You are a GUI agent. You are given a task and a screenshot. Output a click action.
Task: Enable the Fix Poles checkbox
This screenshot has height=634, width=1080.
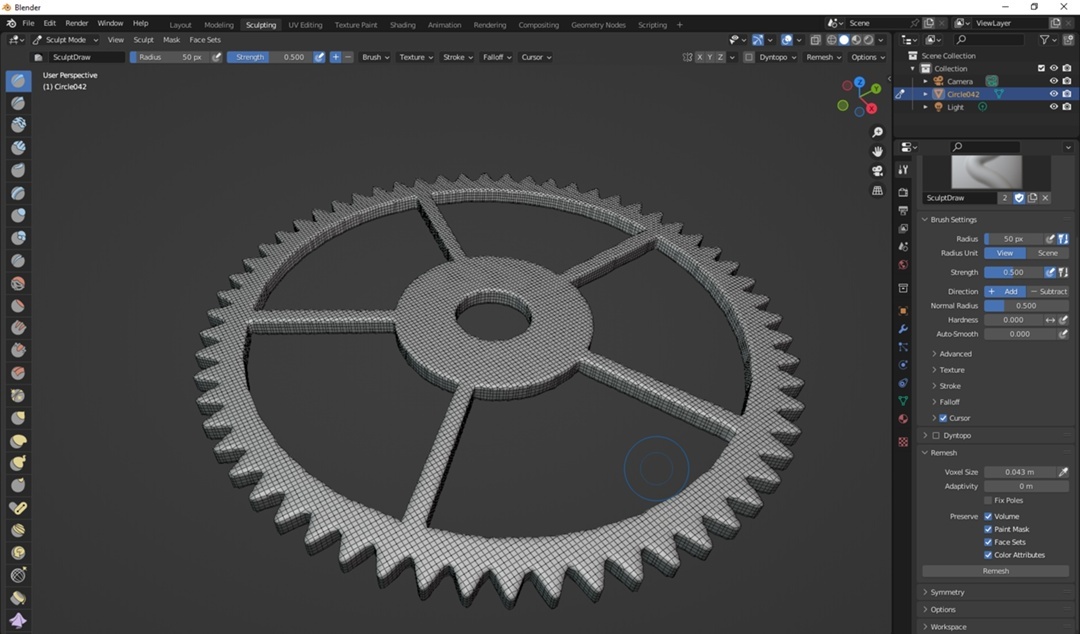[x=988, y=500]
